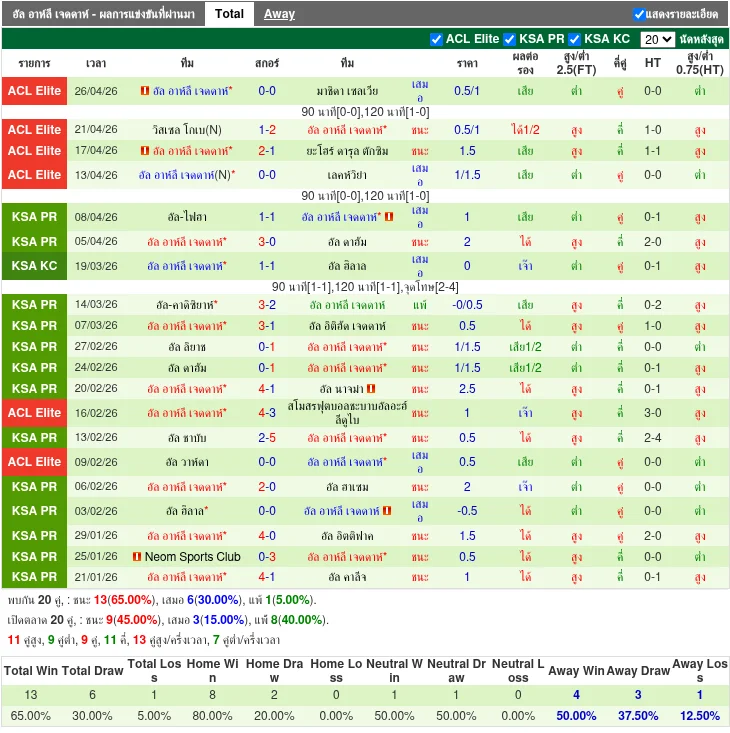This screenshot has width=730, height=733.
Task: Click red card icon in 03/02/26 match row
Action: pos(386,511)
